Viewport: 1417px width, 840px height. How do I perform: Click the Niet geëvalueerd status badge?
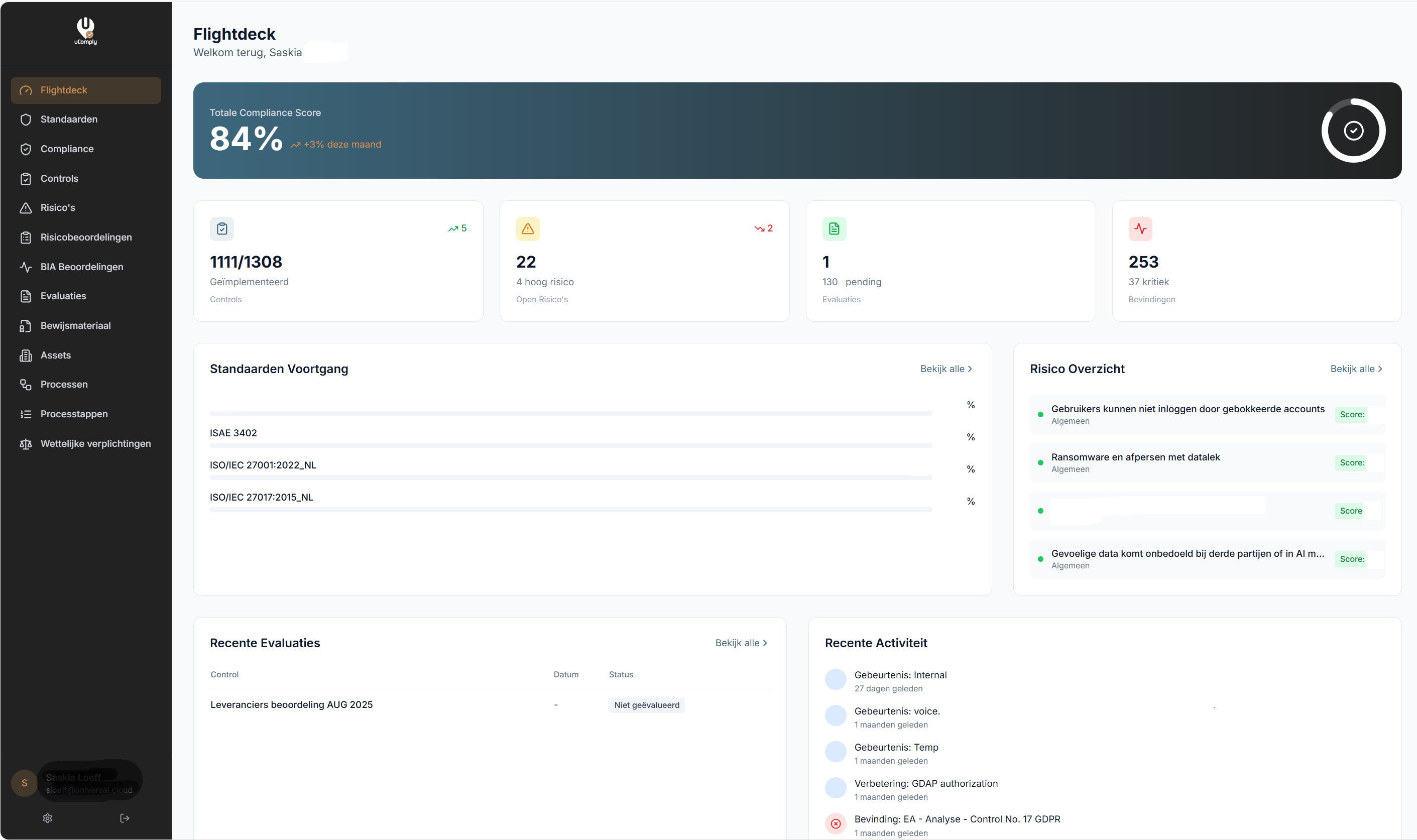click(x=646, y=705)
